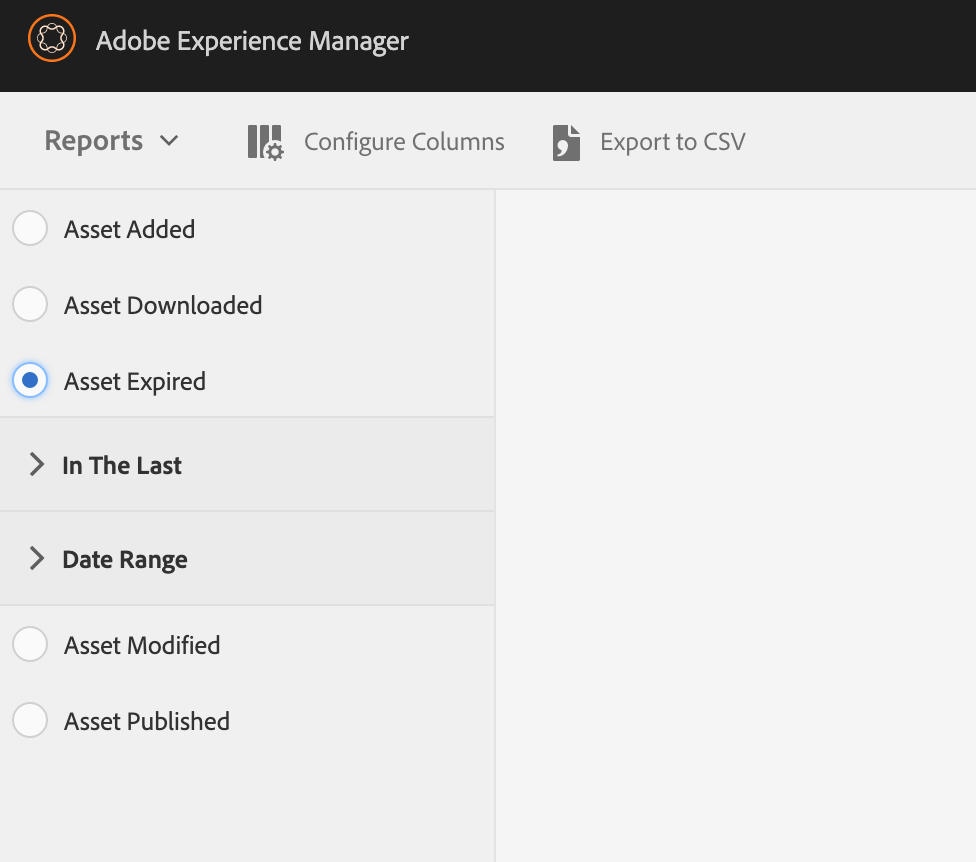Click the Date Range heading
Viewport: 976px width, 862px height.
(125, 559)
